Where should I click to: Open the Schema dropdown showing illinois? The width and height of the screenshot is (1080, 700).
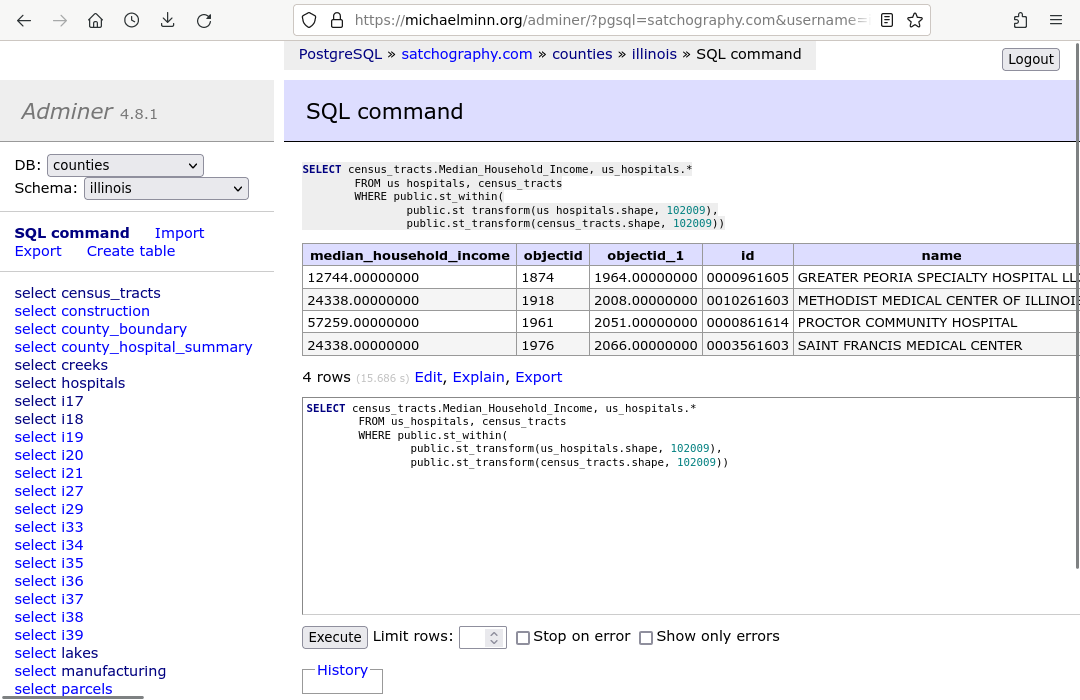(x=166, y=188)
